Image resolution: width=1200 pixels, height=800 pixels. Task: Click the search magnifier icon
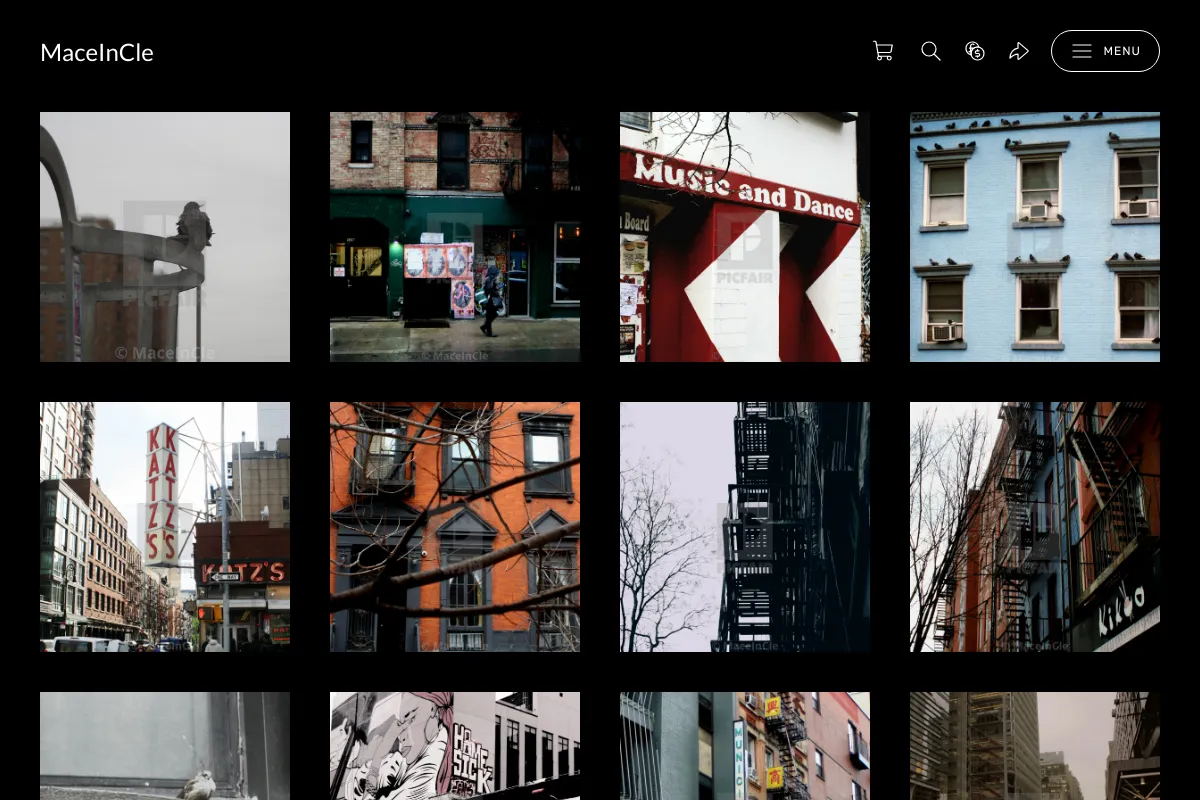tap(931, 51)
